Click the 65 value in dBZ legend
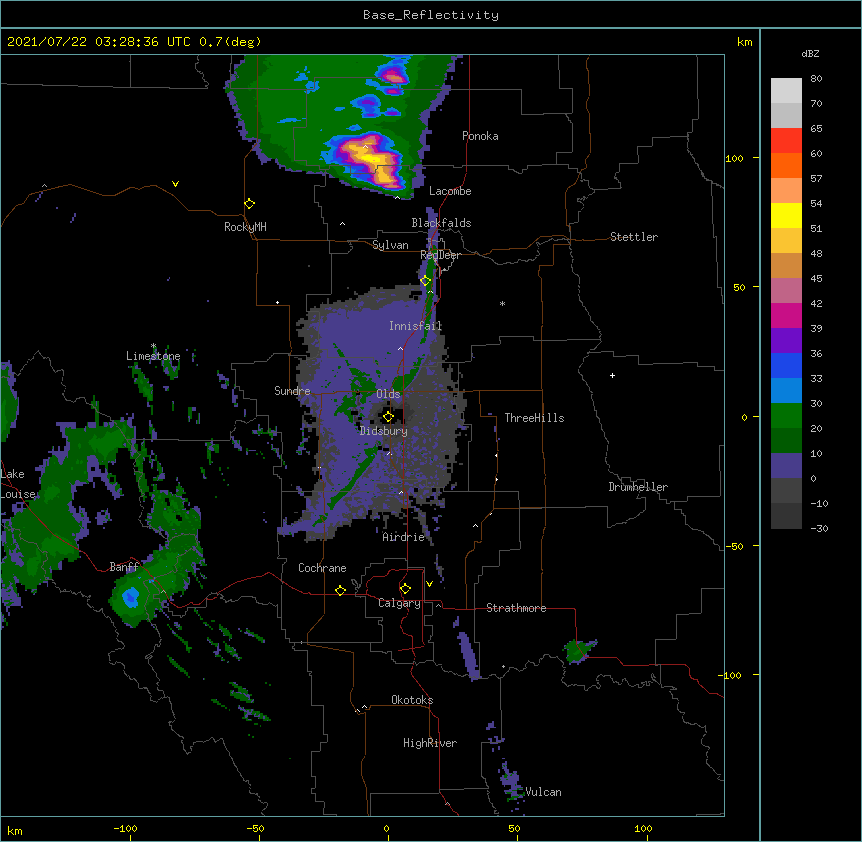This screenshot has height=842, width=862. (x=816, y=129)
